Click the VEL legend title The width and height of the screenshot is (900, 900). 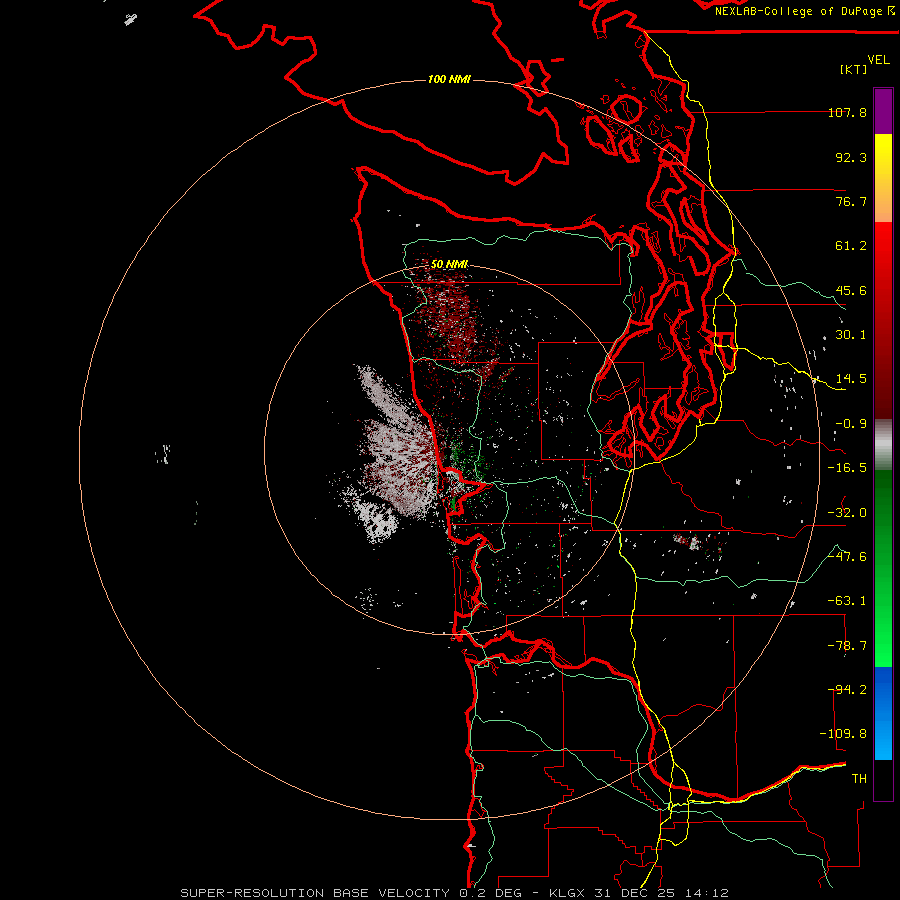[878, 60]
